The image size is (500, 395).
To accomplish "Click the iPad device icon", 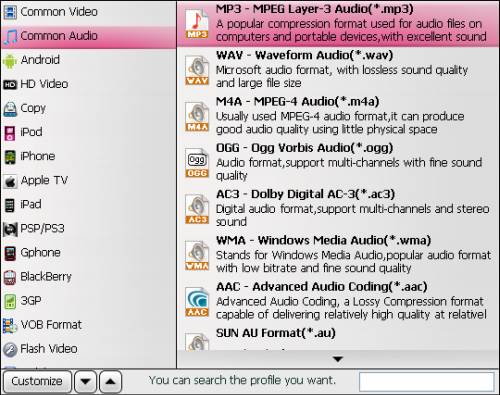I will (10, 205).
